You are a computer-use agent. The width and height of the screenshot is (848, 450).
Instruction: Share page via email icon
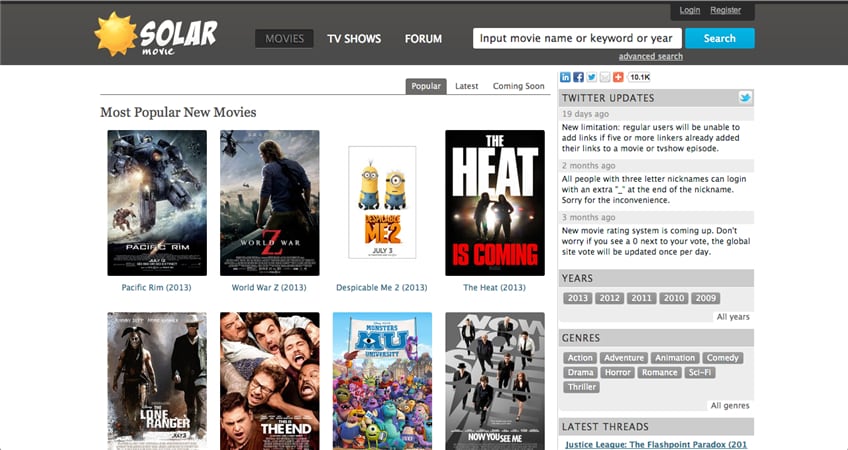click(605, 77)
